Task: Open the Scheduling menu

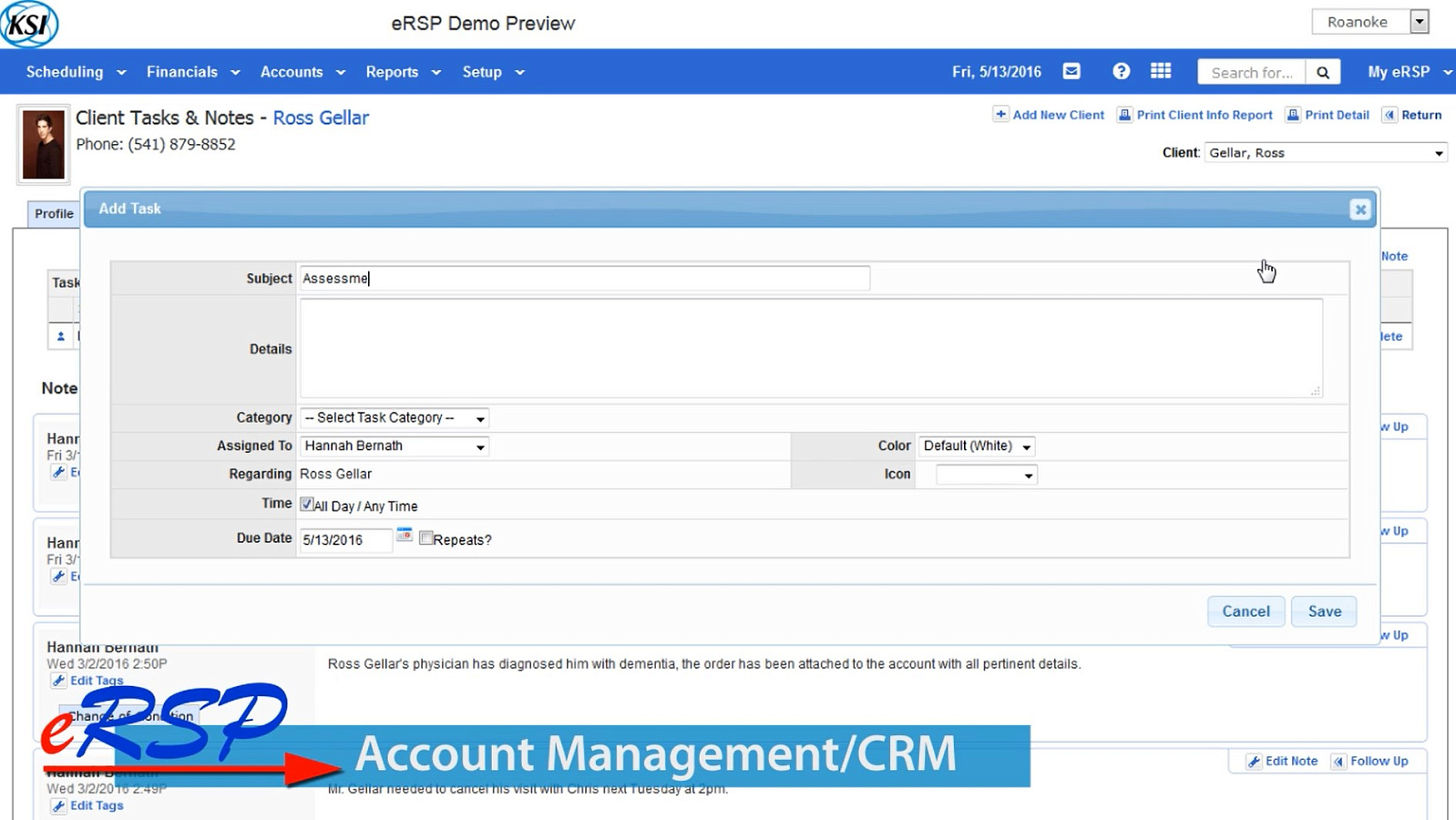Action: pos(76,72)
